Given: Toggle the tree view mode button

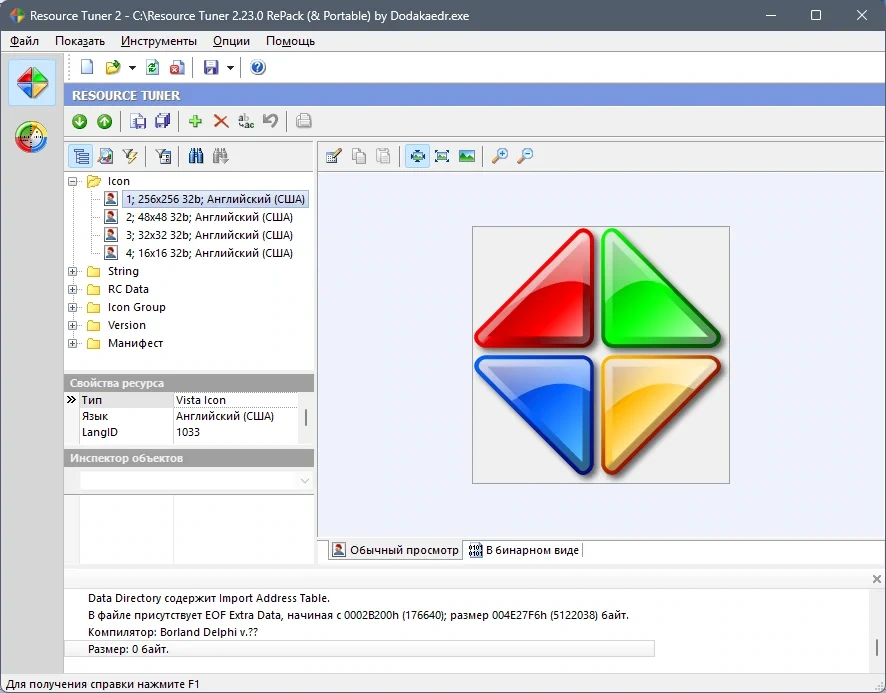Looking at the screenshot, I should click(81, 156).
